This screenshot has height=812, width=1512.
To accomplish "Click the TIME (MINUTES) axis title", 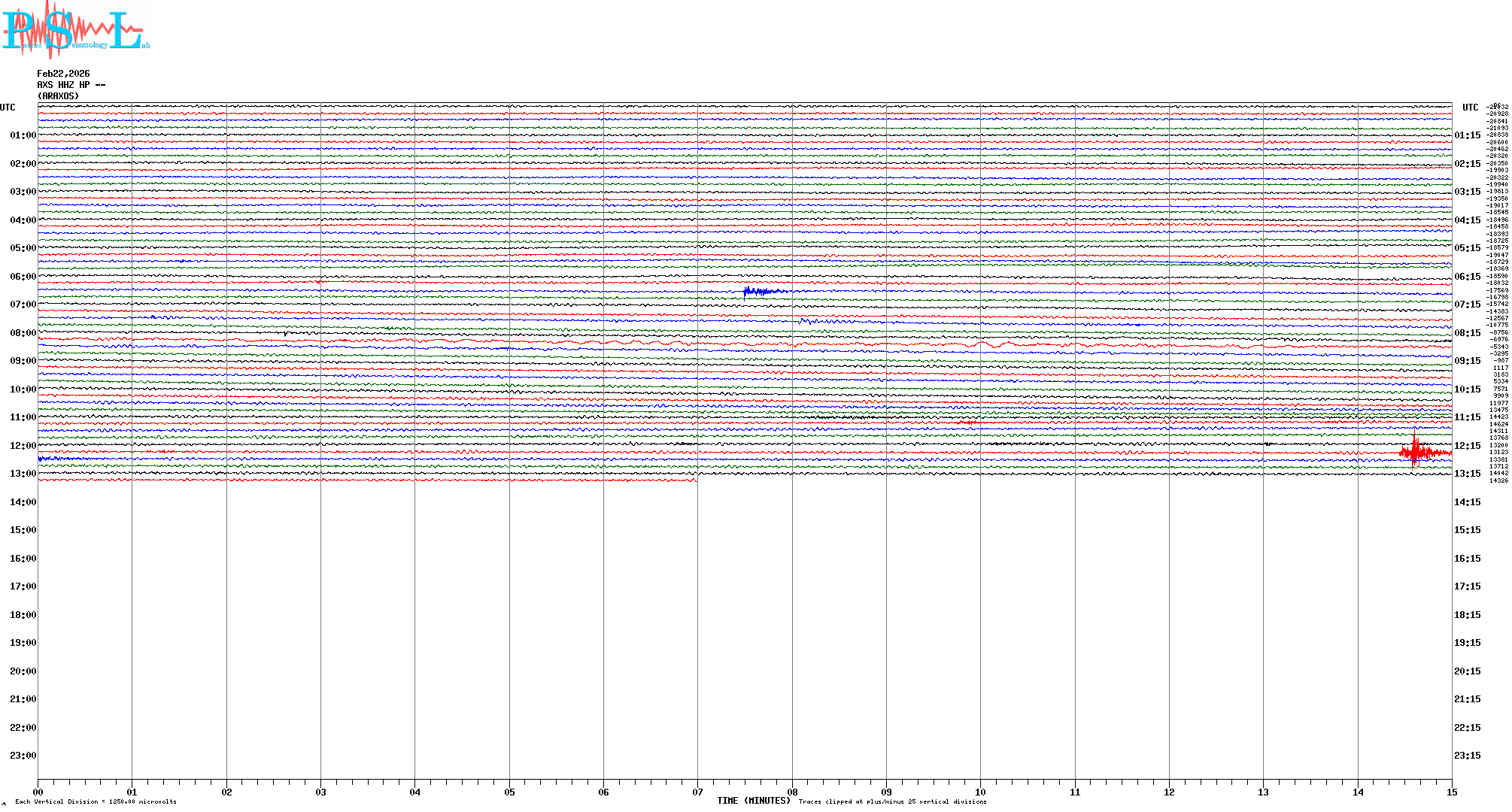I will [x=753, y=801].
